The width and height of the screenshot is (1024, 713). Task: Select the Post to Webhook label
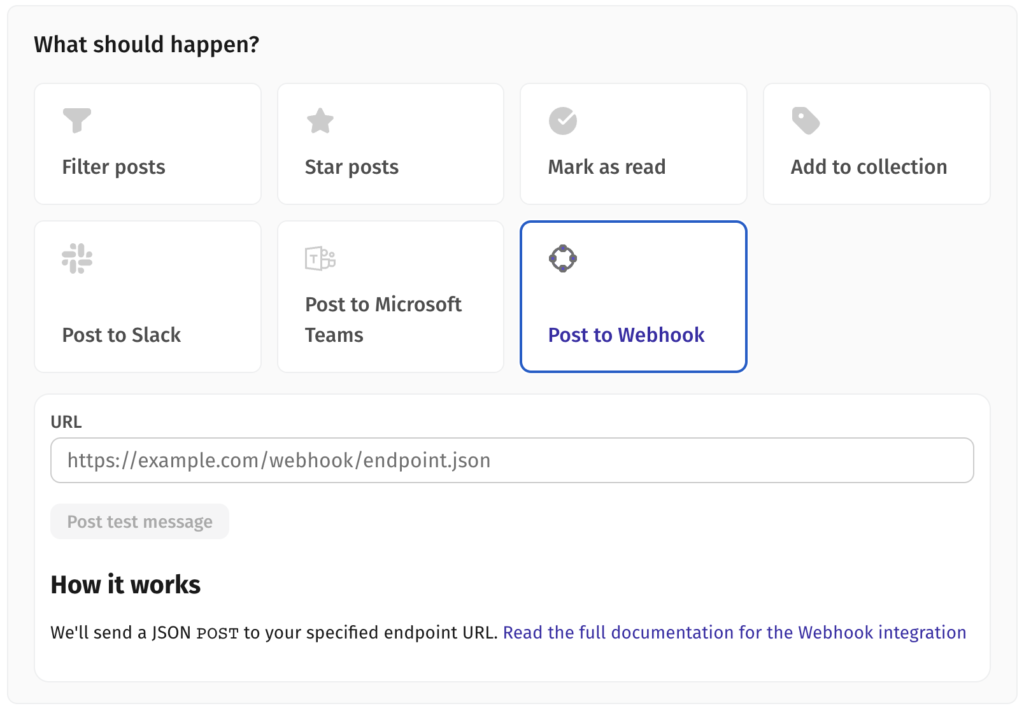click(x=626, y=335)
